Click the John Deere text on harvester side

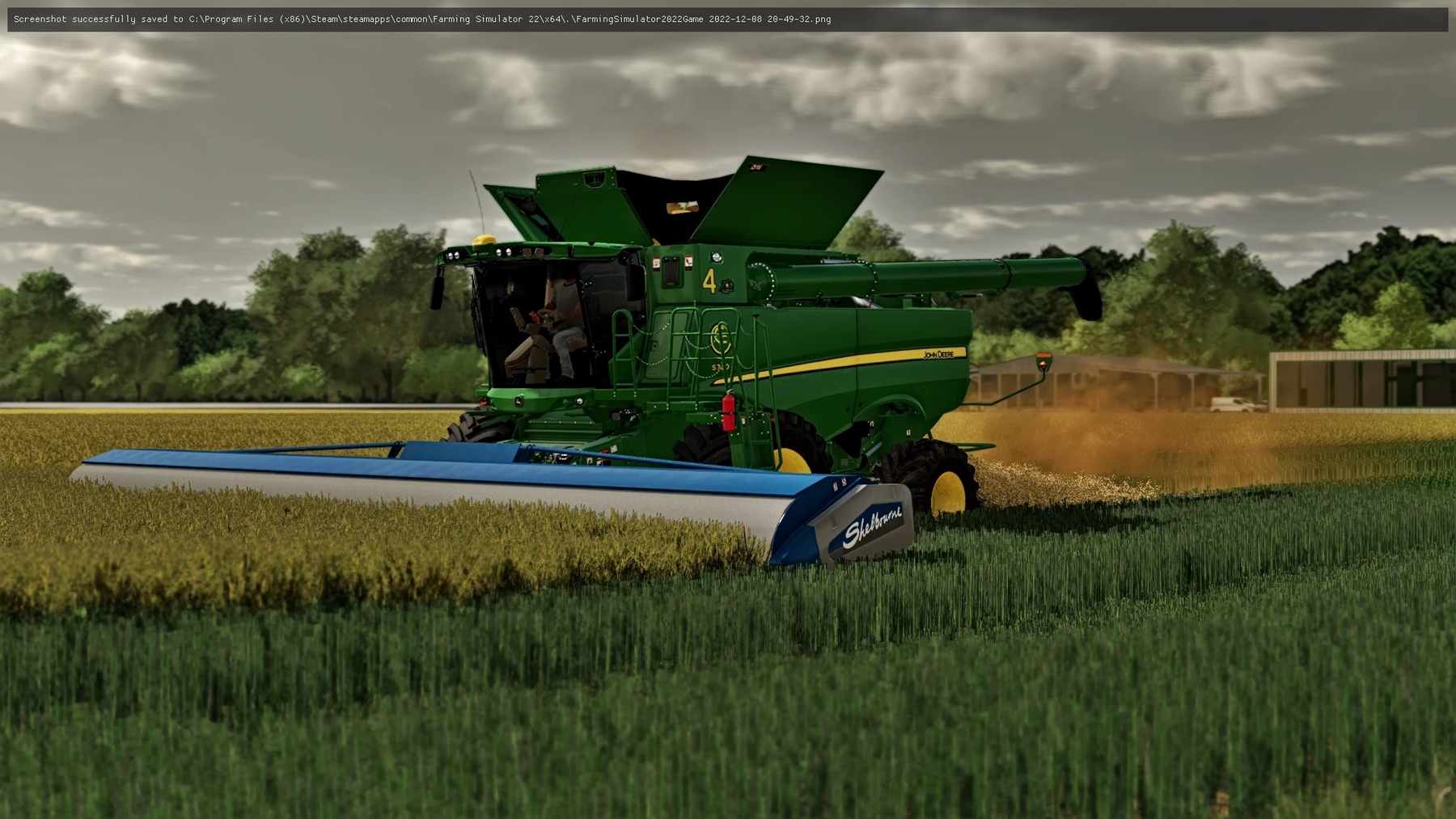pyautogui.click(x=938, y=354)
